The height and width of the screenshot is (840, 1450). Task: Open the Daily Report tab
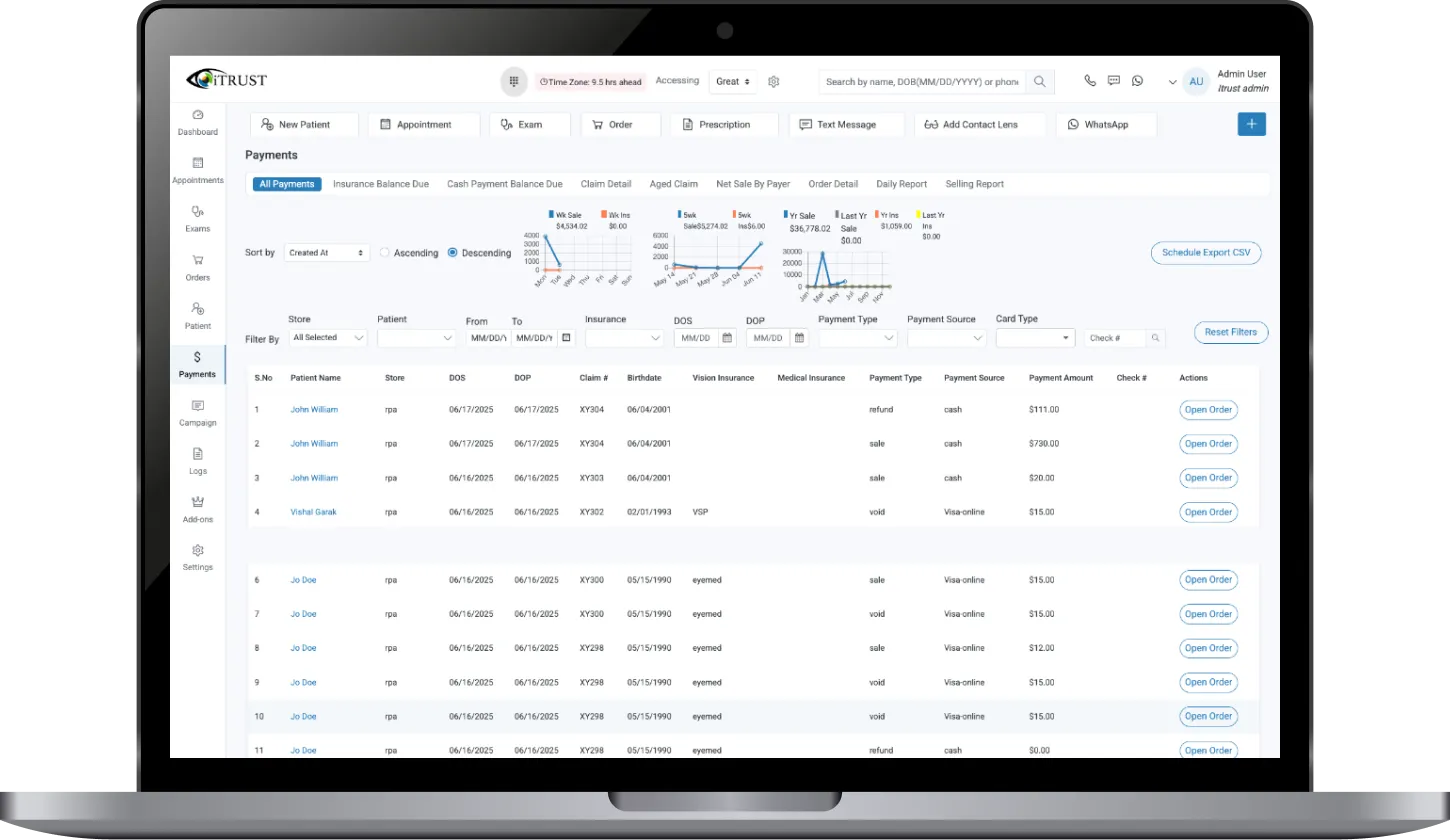902,184
